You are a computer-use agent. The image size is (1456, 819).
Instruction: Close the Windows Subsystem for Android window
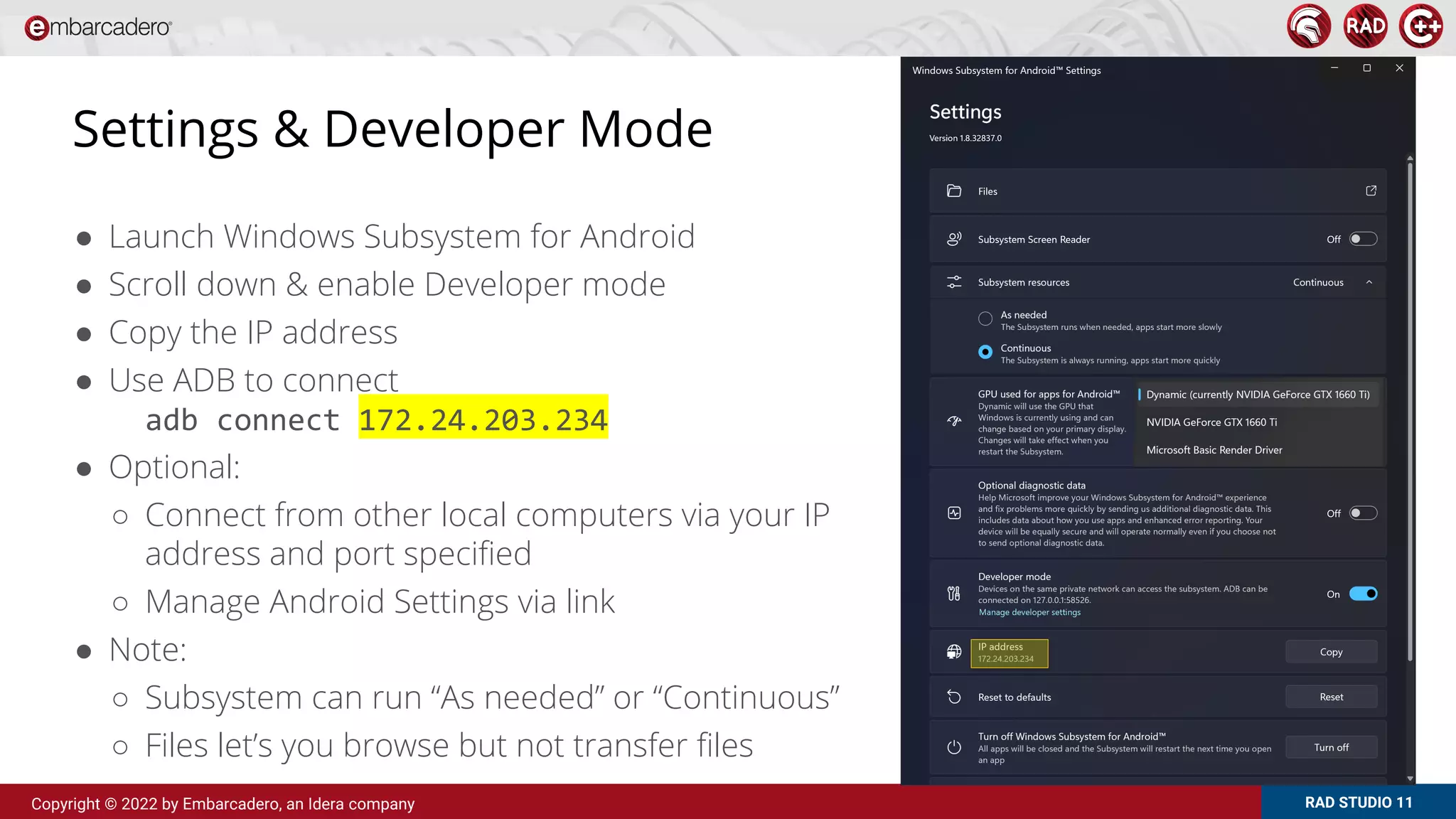pos(1399,68)
